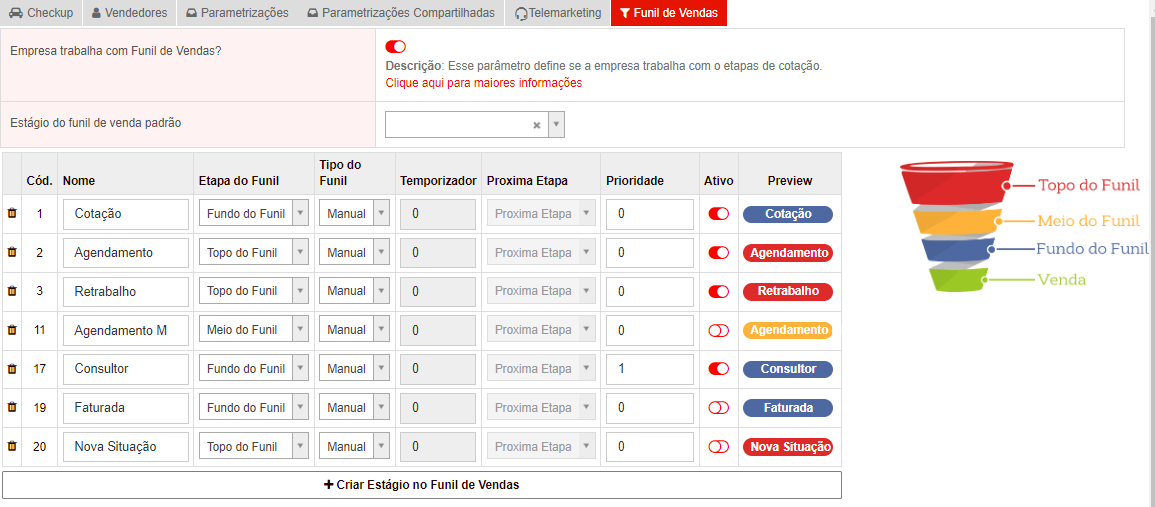Image resolution: width=1155 pixels, height=507 pixels.
Task: Disable Ativo switch for Cotação
Action: pos(718,214)
